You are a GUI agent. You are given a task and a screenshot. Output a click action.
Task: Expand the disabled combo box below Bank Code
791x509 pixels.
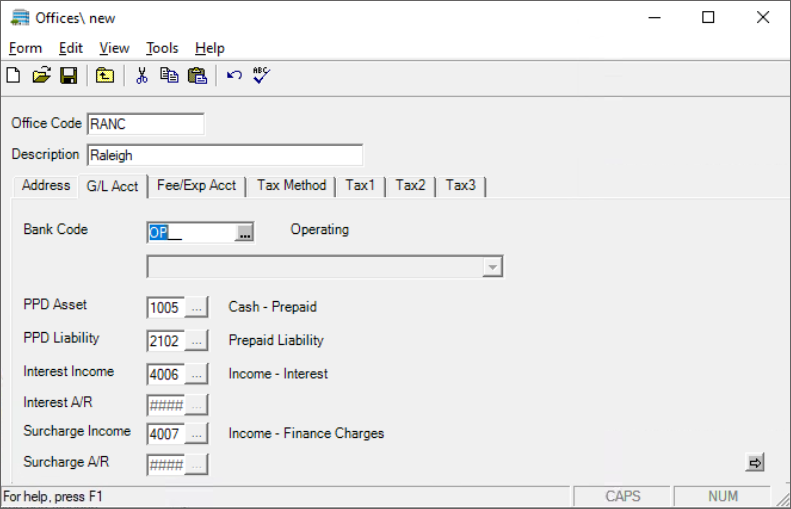(x=491, y=267)
